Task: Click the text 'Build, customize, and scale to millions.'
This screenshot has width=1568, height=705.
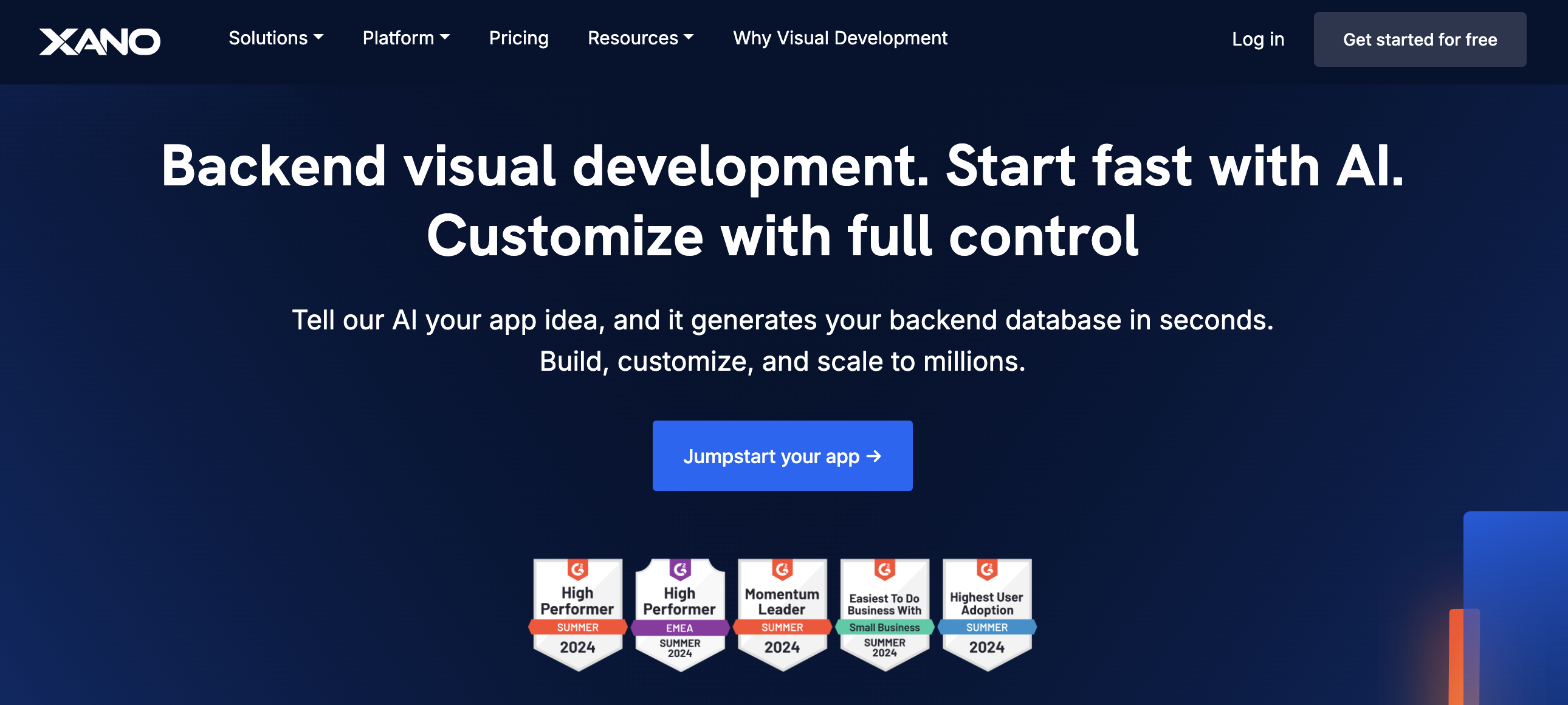Action: coord(782,361)
